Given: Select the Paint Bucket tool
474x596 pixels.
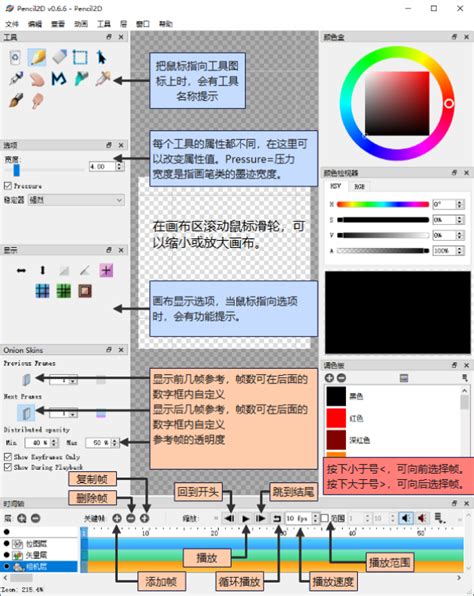Looking at the screenshot, I should (x=81, y=79).
